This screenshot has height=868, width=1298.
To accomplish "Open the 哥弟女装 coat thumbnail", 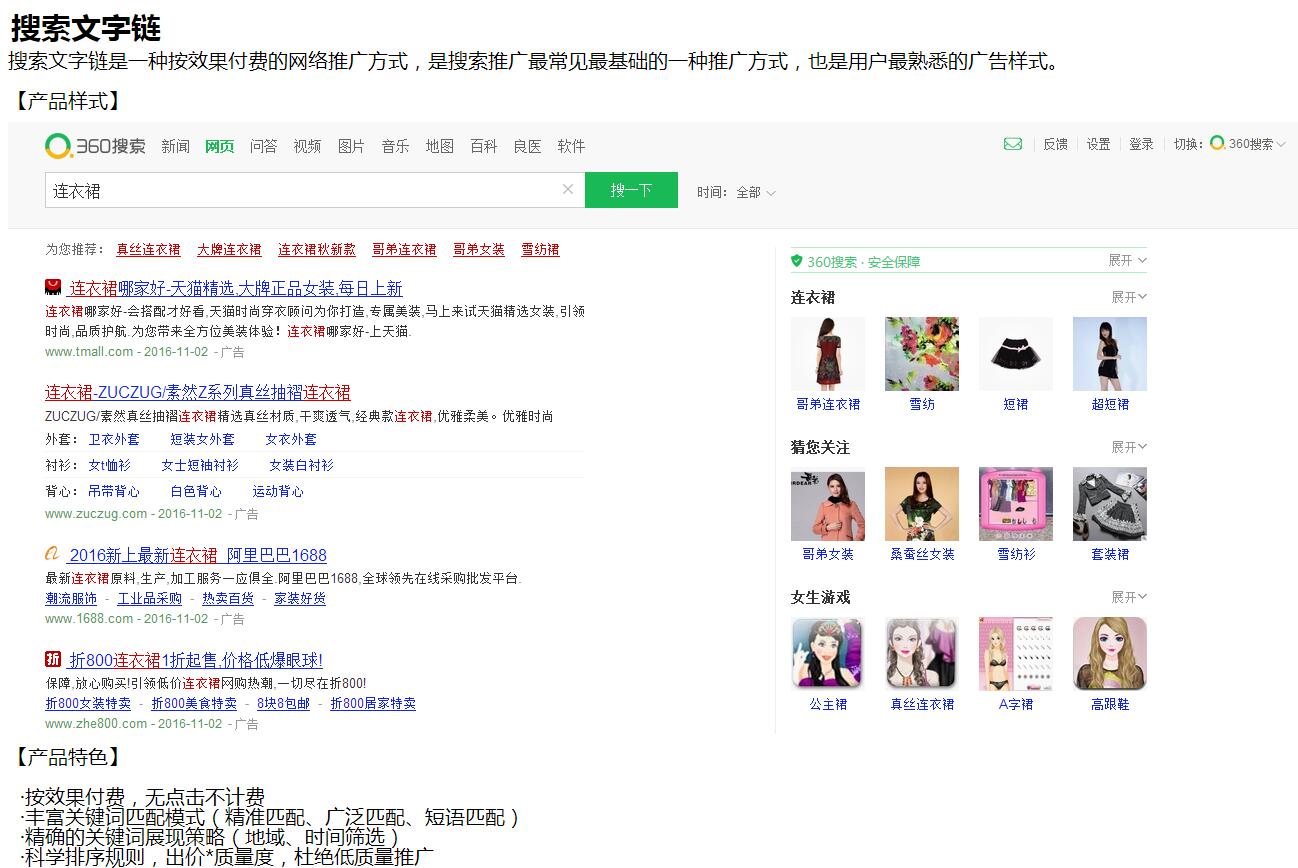I will [828, 504].
